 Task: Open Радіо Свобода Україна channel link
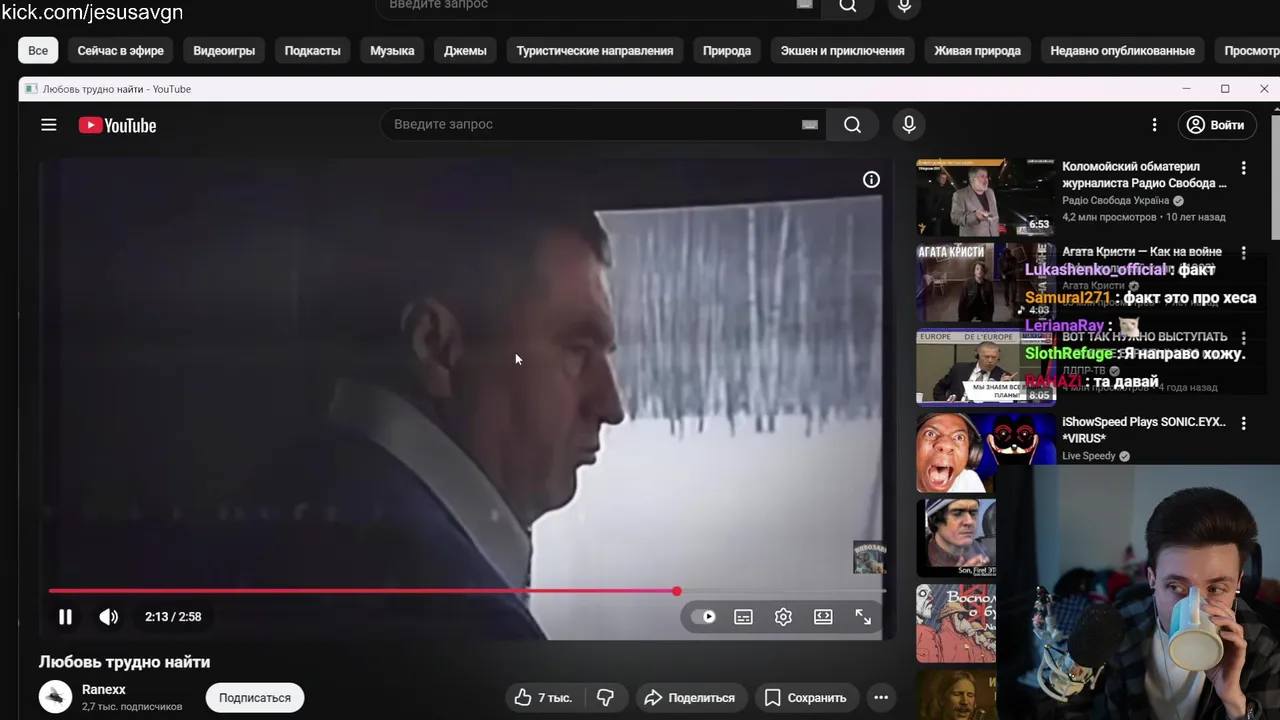click(x=1115, y=200)
